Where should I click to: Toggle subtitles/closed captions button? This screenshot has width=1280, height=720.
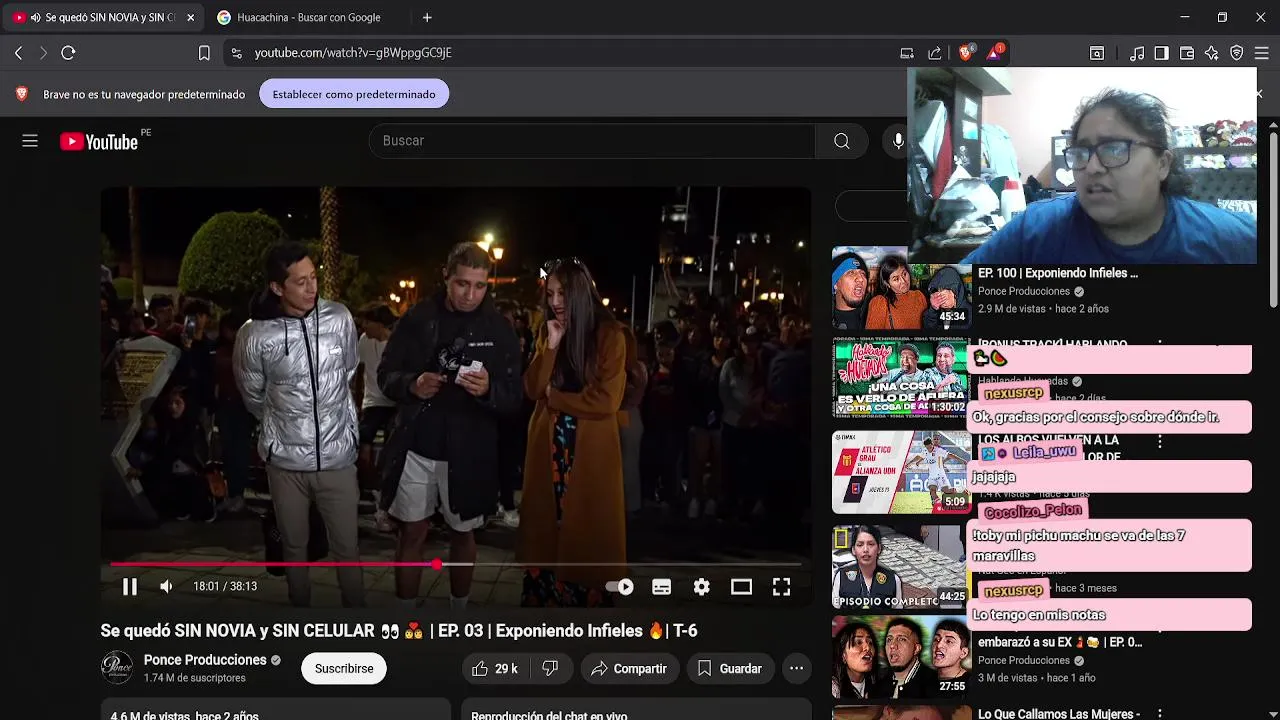tap(661, 587)
